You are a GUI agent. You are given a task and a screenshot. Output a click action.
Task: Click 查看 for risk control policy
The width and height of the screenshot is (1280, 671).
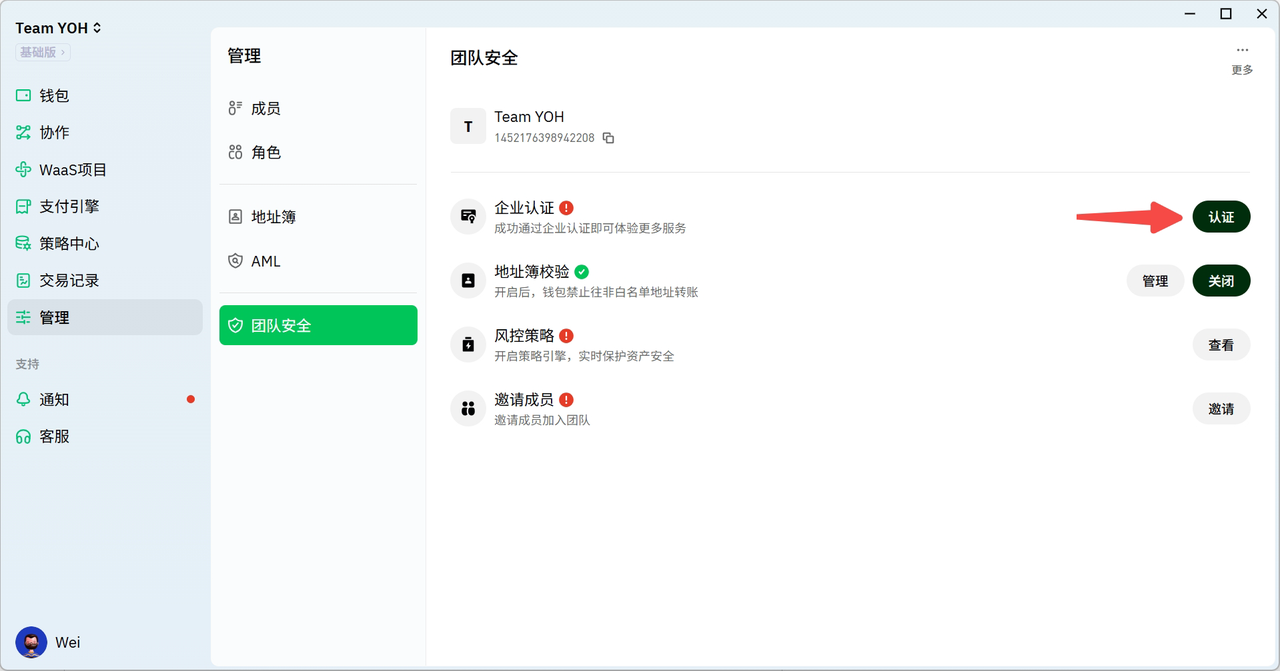click(x=1221, y=345)
